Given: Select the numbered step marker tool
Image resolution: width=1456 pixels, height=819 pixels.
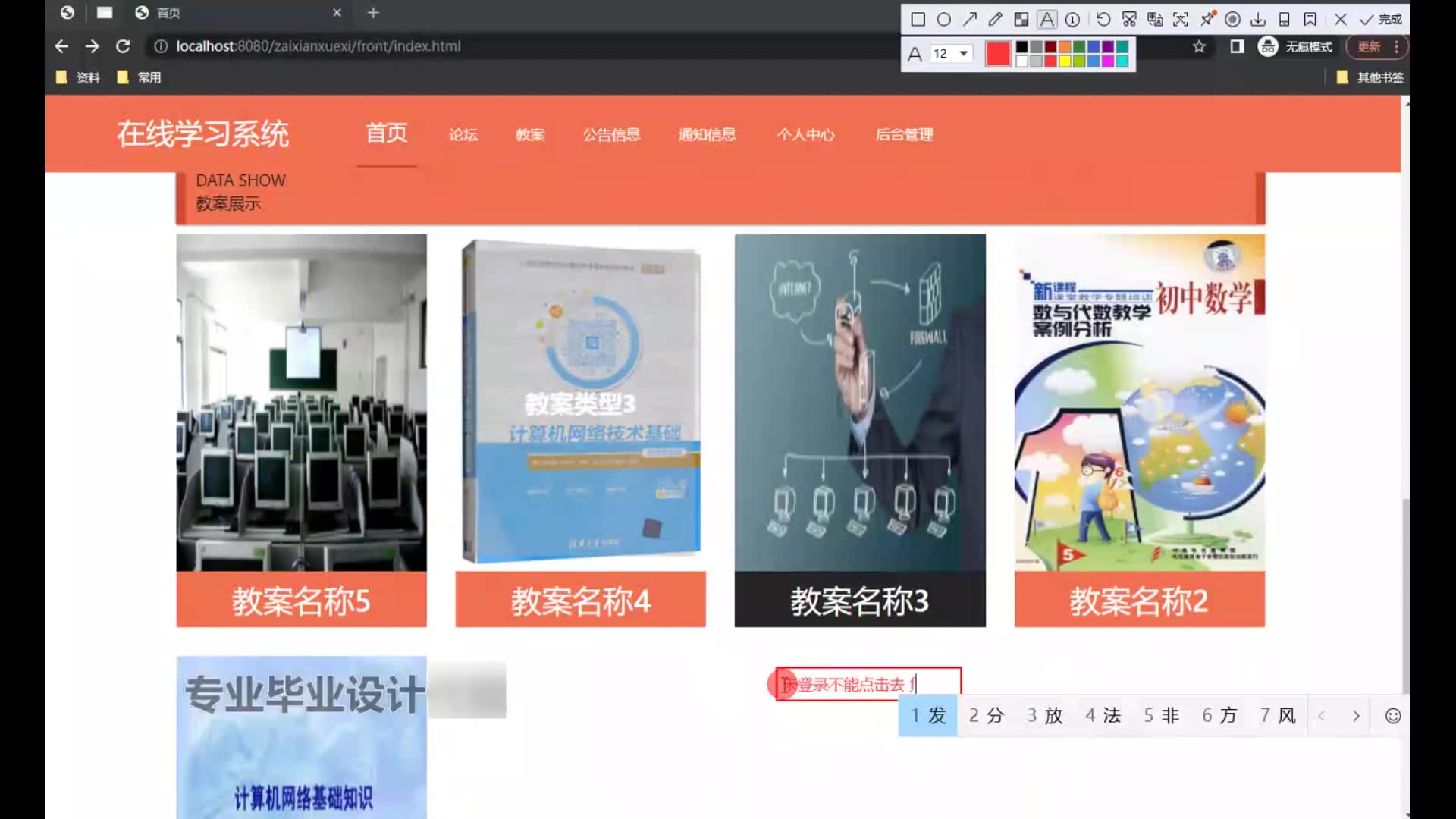Looking at the screenshot, I should 1072,20.
